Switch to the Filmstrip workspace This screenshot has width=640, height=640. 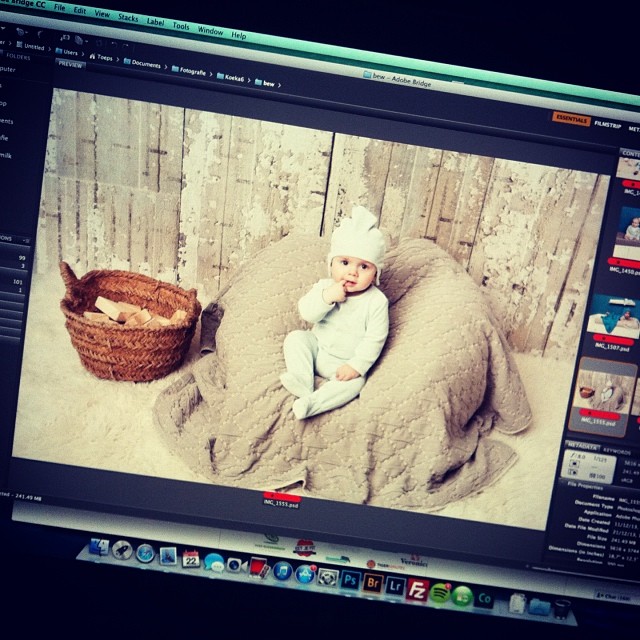[607, 124]
